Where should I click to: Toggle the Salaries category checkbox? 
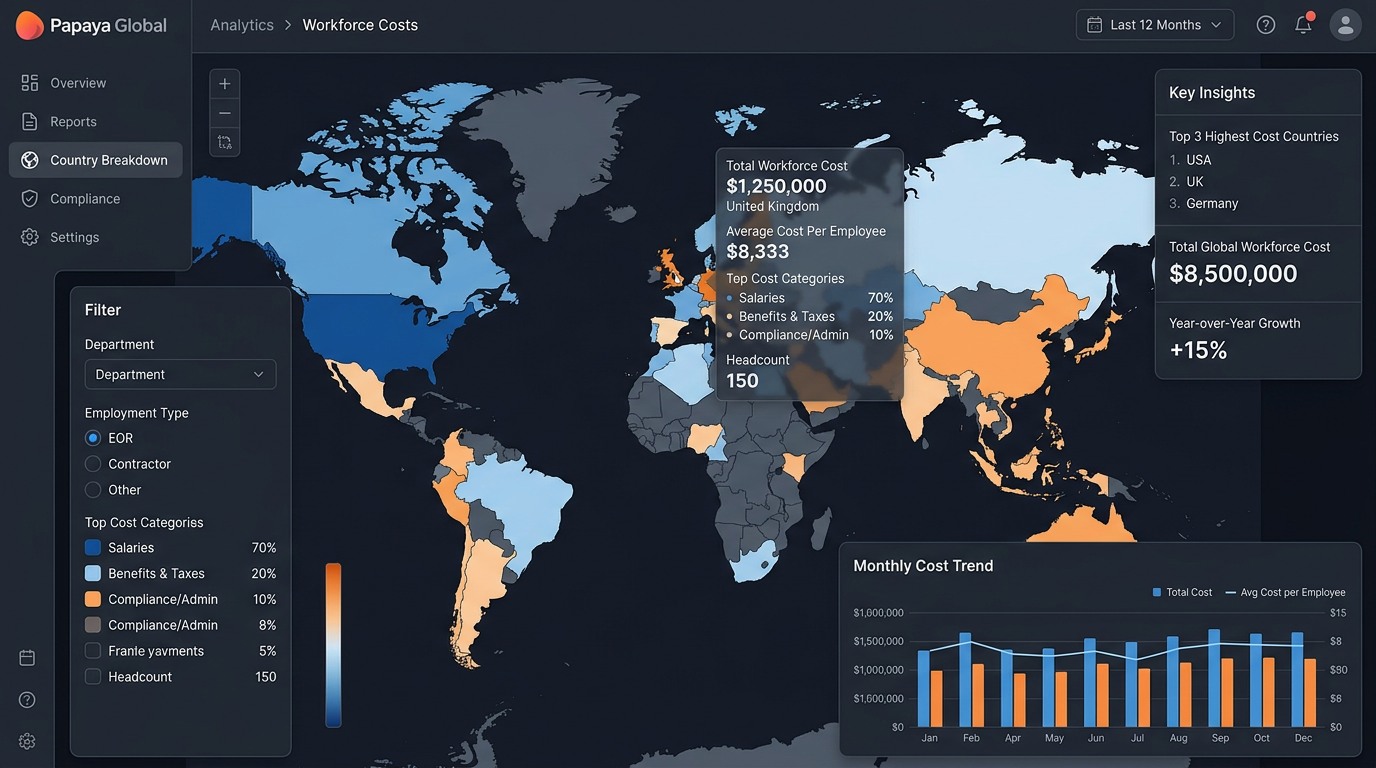(93, 548)
